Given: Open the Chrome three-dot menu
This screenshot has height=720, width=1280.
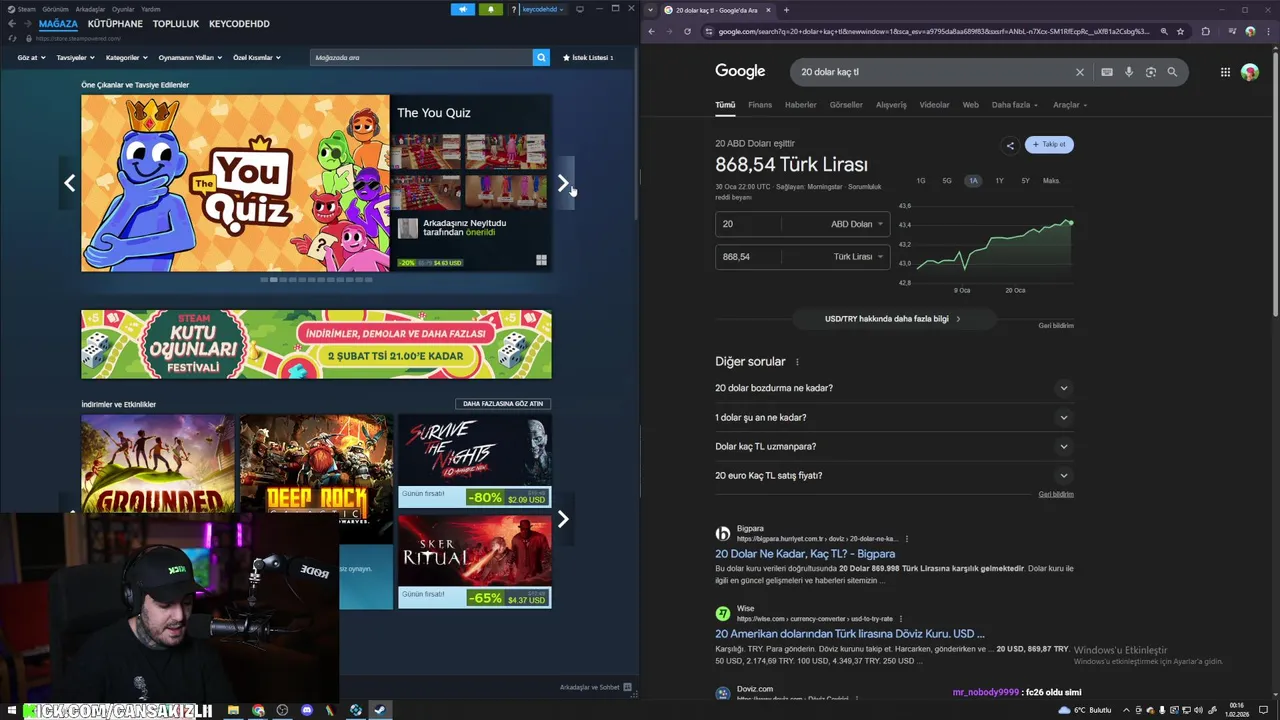Looking at the screenshot, I should [x=1270, y=31].
